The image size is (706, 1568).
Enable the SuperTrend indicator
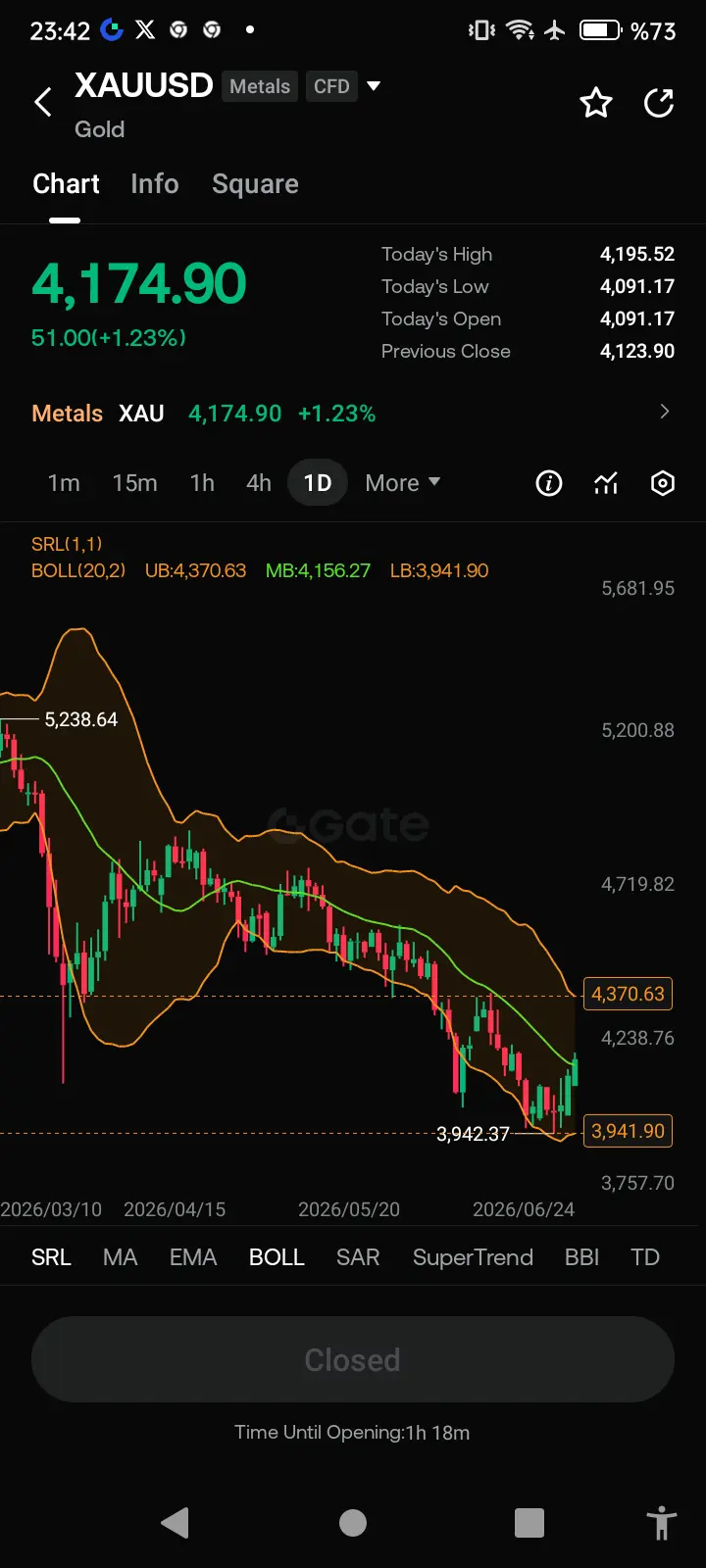pos(473,1257)
